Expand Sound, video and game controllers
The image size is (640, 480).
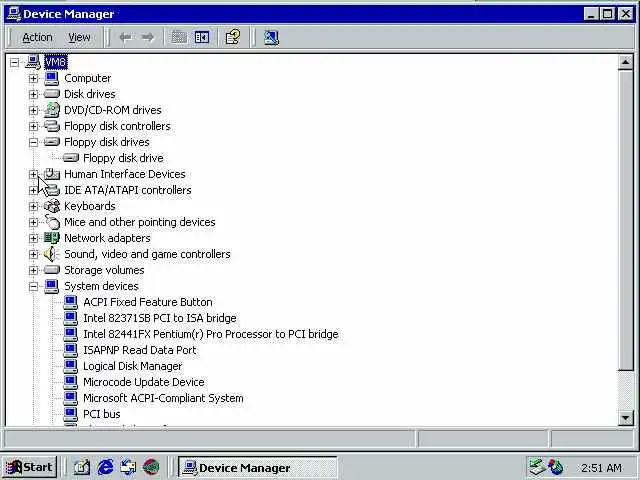pos(33,254)
